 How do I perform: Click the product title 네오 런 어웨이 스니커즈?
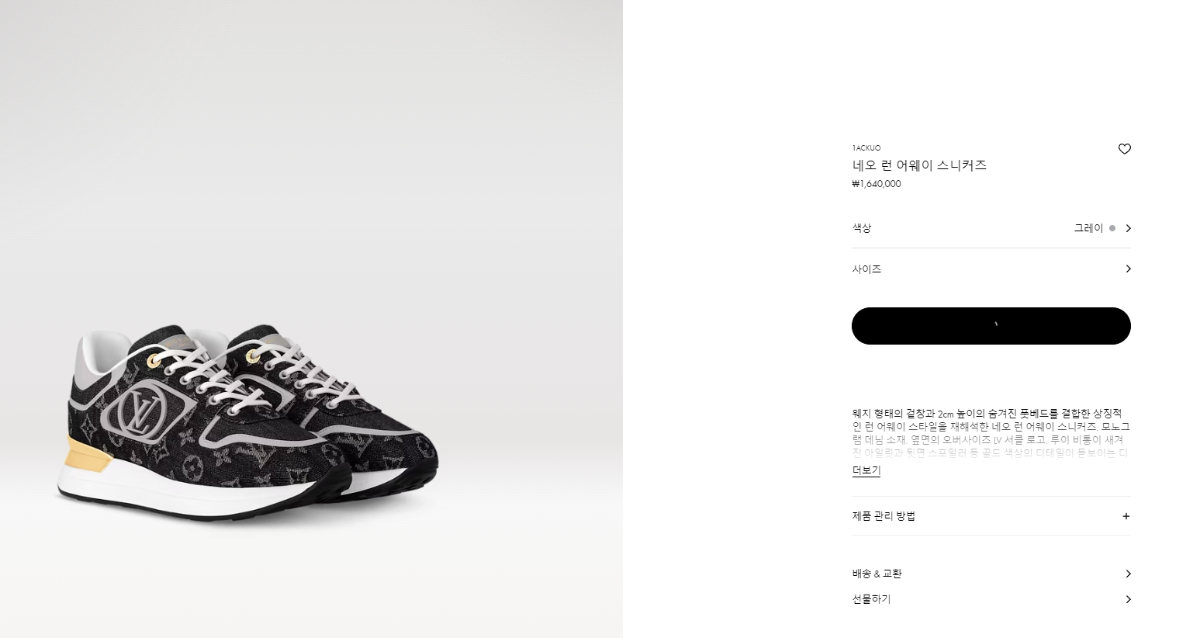tap(919, 165)
